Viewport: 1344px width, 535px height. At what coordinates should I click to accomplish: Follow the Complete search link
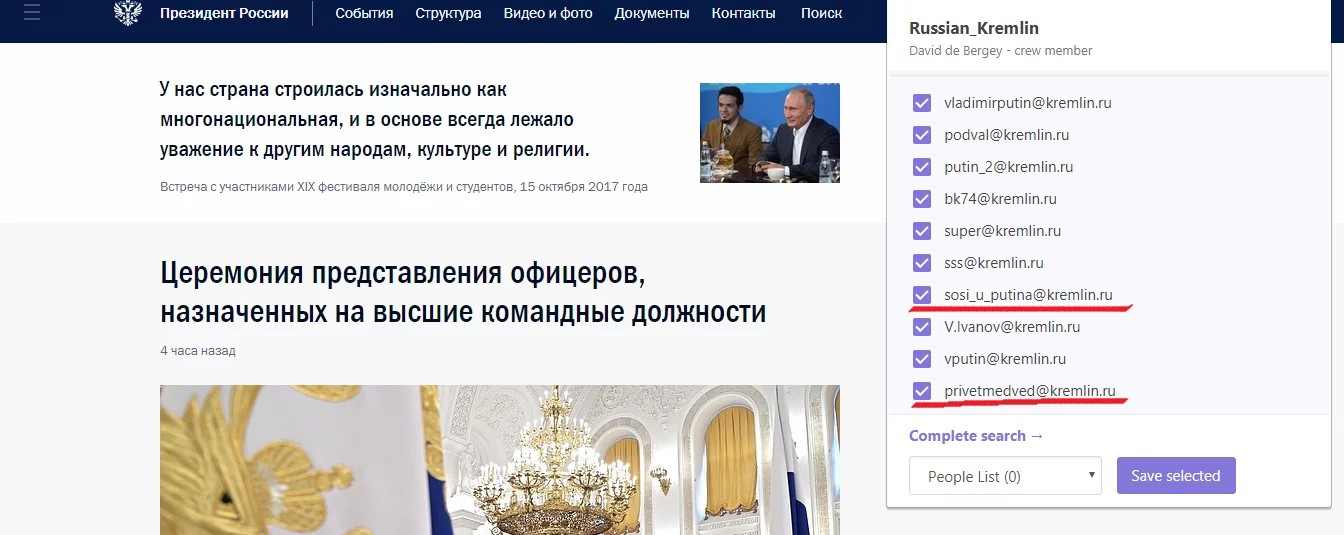pyautogui.click(x=976, y=436)
